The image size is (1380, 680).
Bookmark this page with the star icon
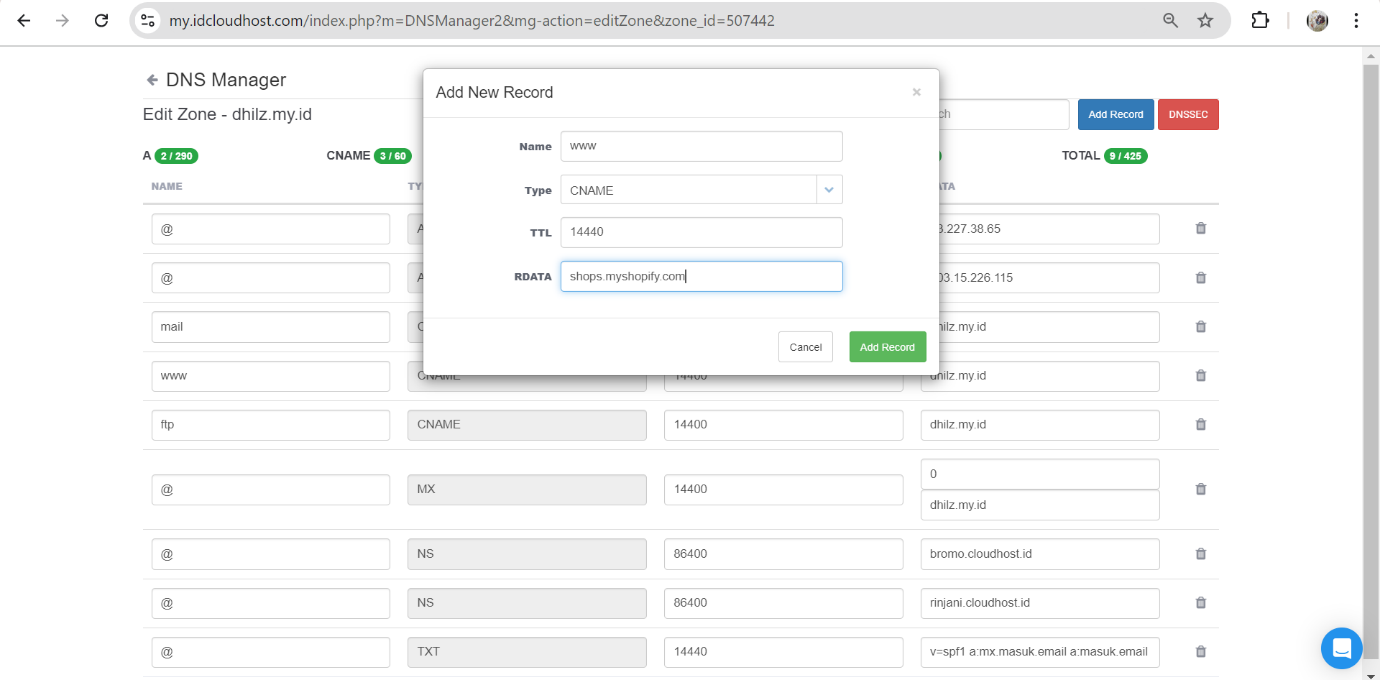coord(1205,20)
